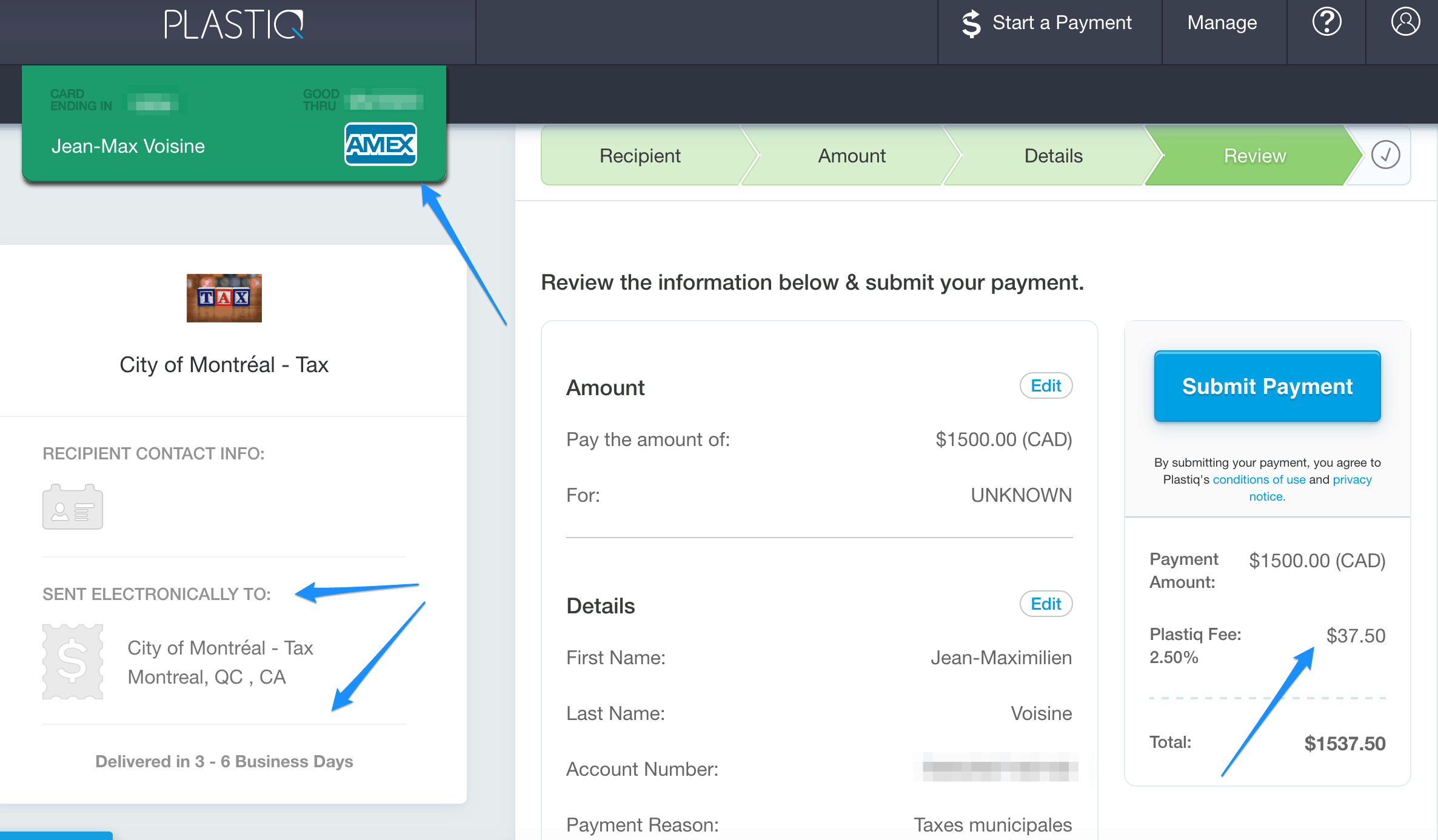Click the AMEX card logo
Viewport: 1438px width, 840px height.
pyautogui.click(x=380, y=144)
